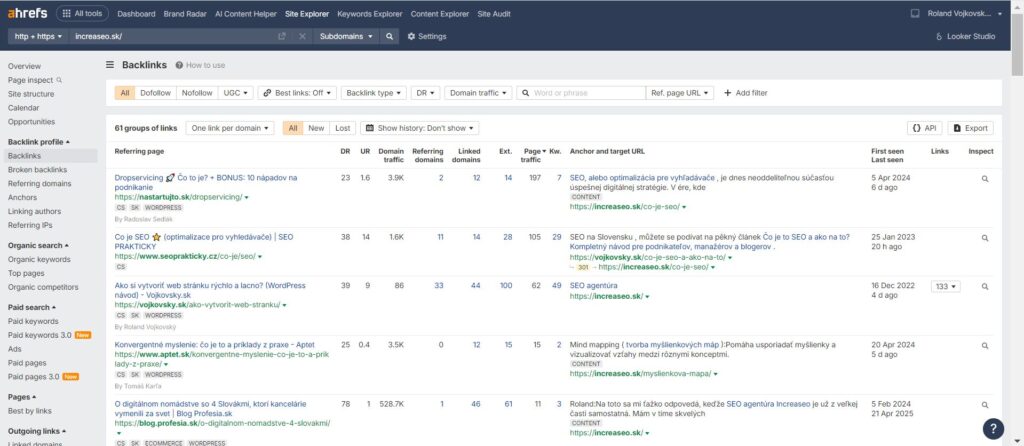Clear the URL with the X icon

click(302, 37)
